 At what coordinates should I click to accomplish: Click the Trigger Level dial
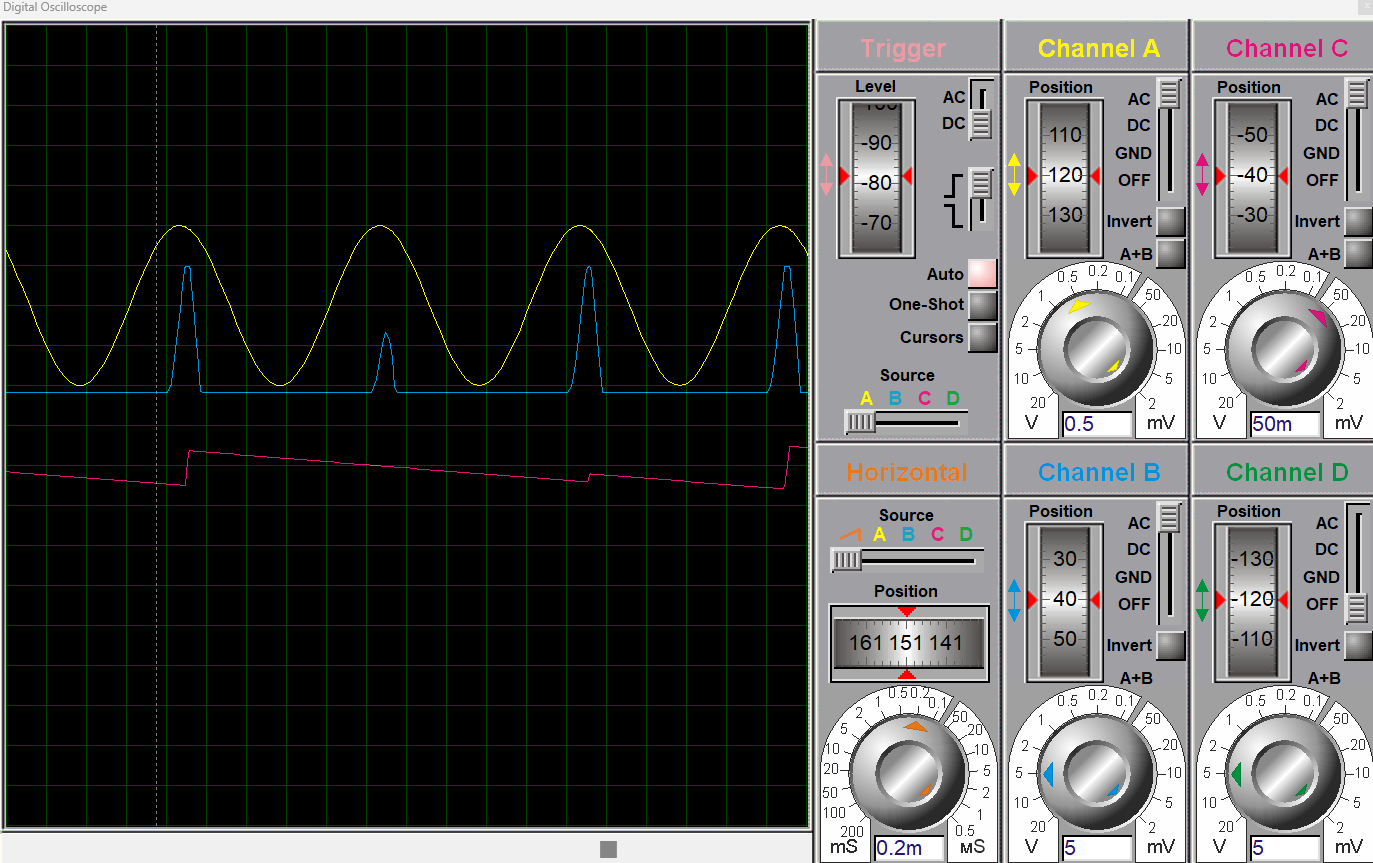pyautogui.click(x=877, y=177)
